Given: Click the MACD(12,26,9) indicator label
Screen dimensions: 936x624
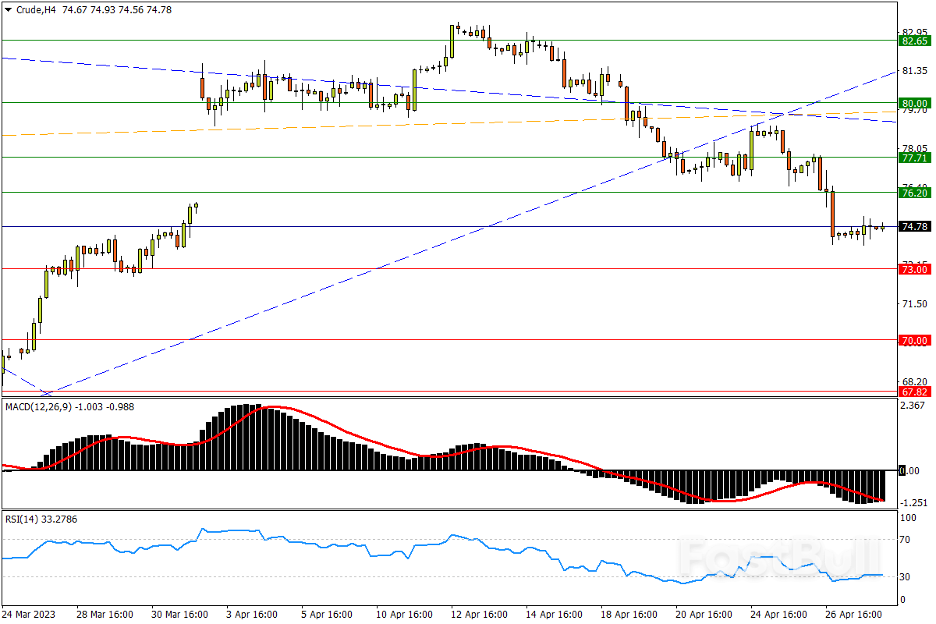Looking at the screenshot, I should 39,407.
